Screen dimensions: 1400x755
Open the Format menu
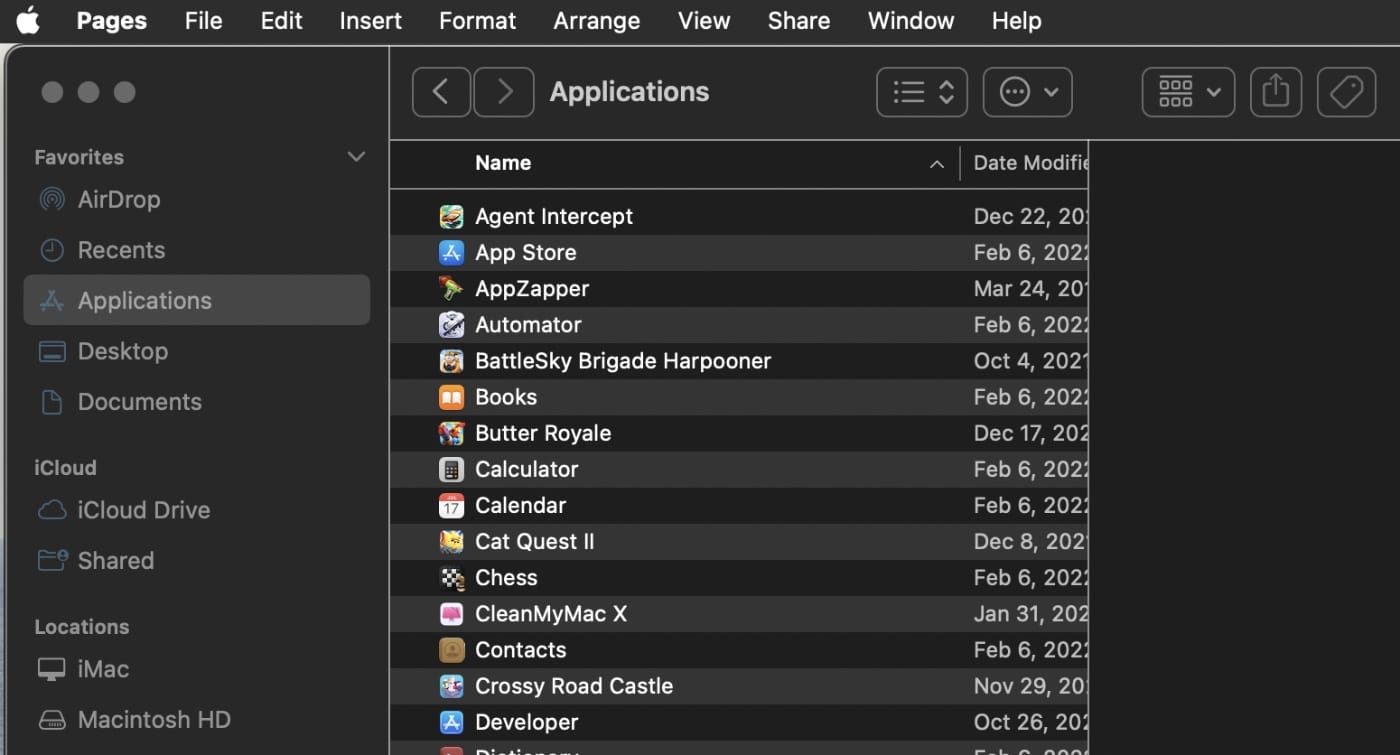(477, 20)
